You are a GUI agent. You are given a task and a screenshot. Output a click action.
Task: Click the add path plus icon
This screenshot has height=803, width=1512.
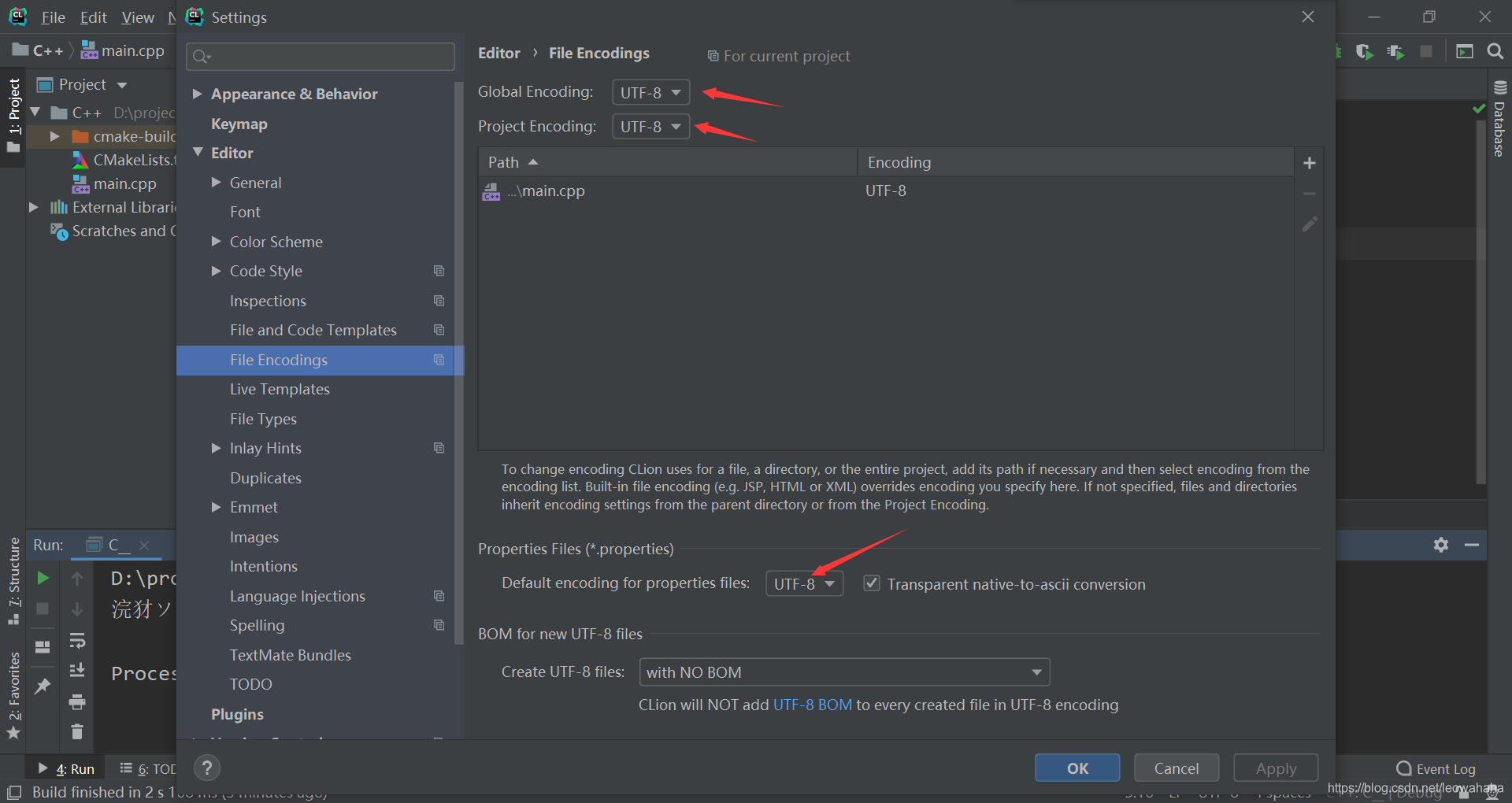(x=1310, y=163)
